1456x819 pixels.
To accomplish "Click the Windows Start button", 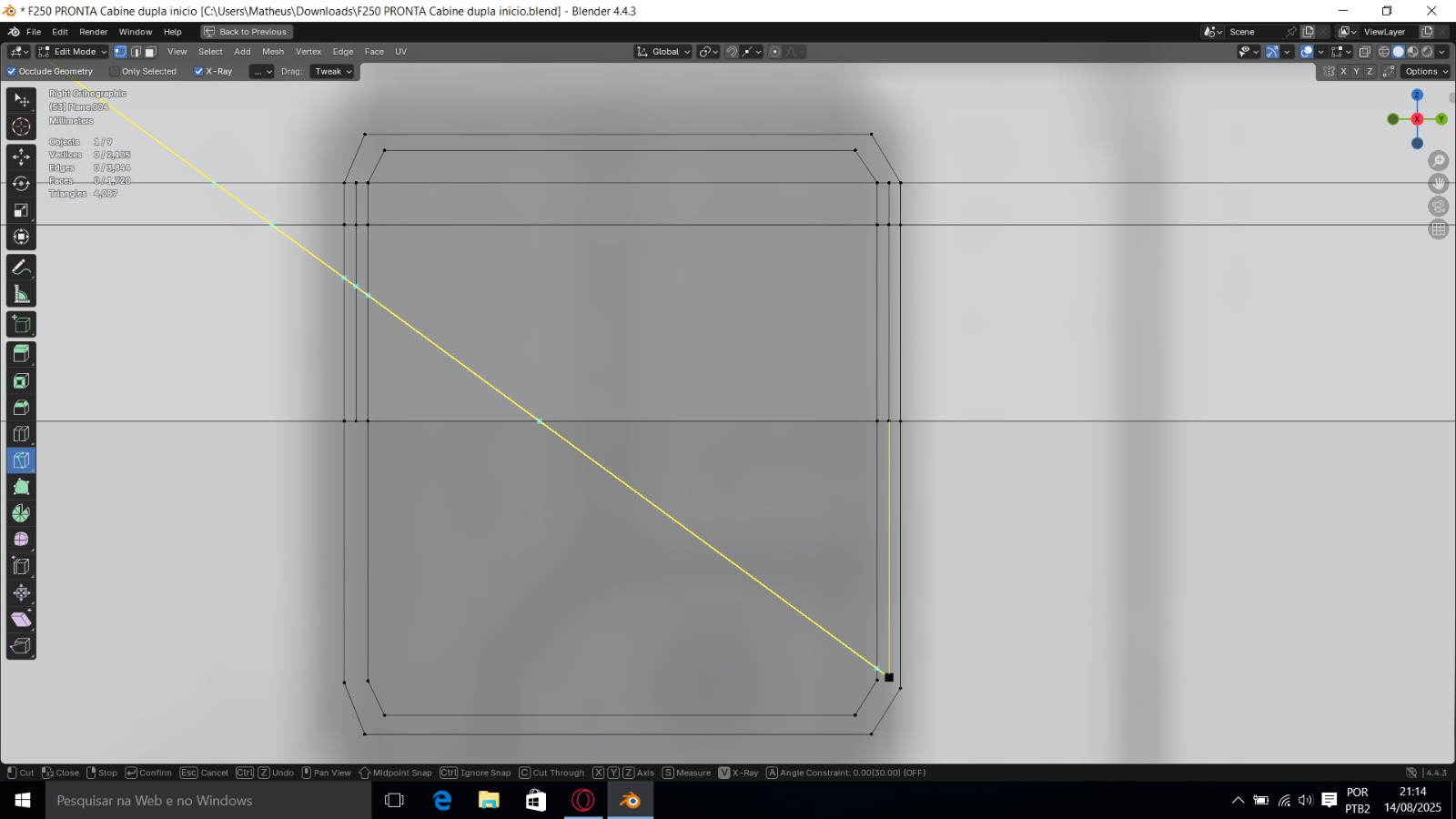I will click(x=23, y=801).
